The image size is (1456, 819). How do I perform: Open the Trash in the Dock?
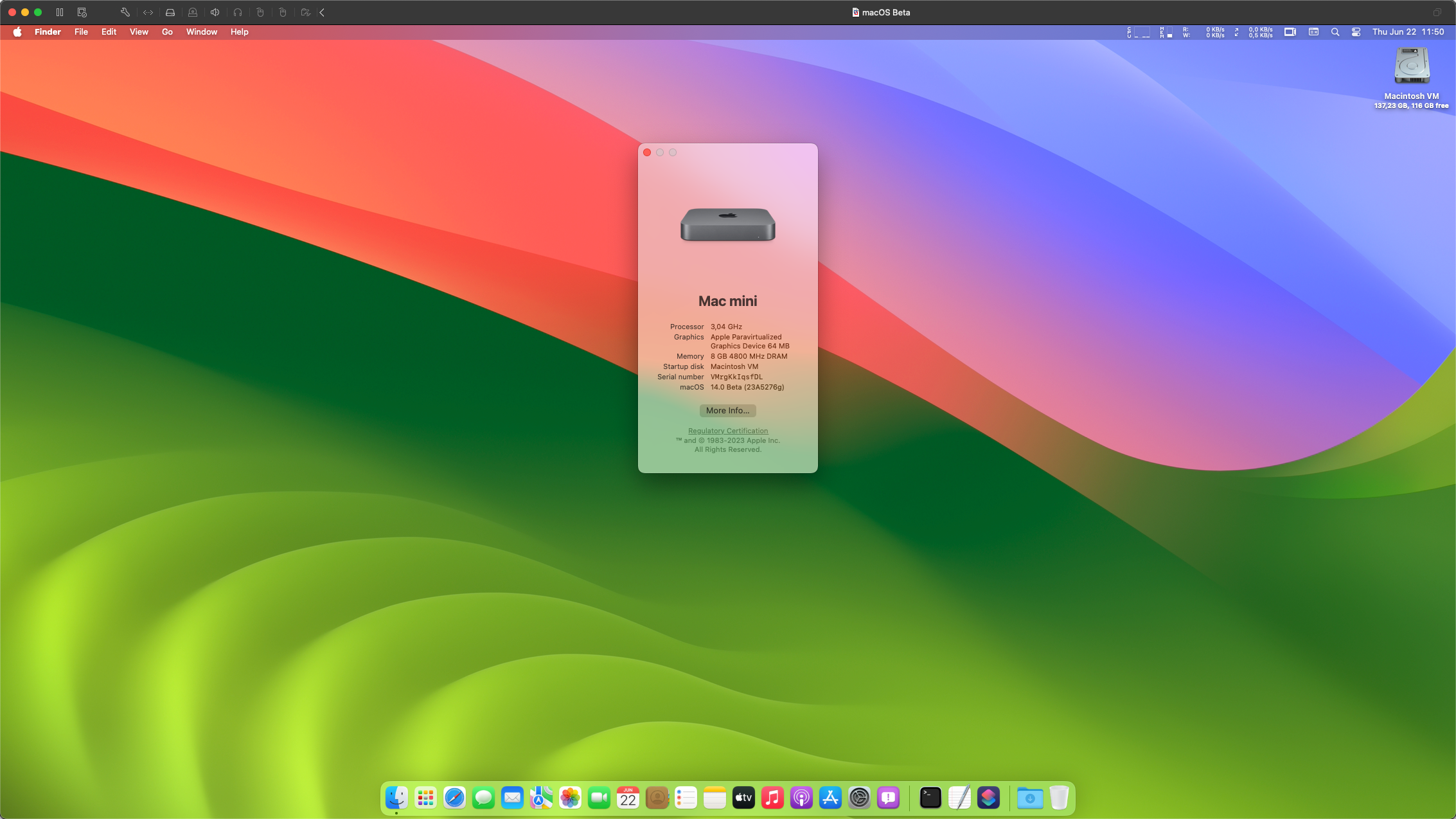(x=1059, y=798)
